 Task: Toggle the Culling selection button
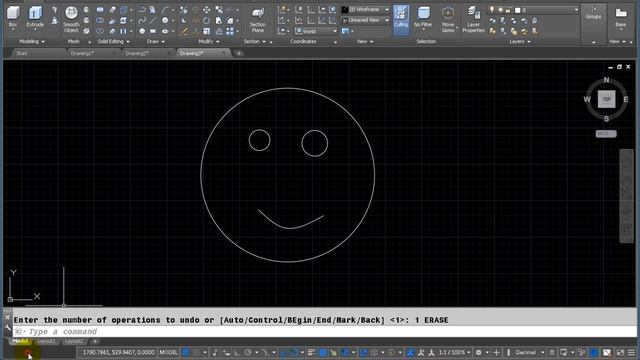point(401,20)
